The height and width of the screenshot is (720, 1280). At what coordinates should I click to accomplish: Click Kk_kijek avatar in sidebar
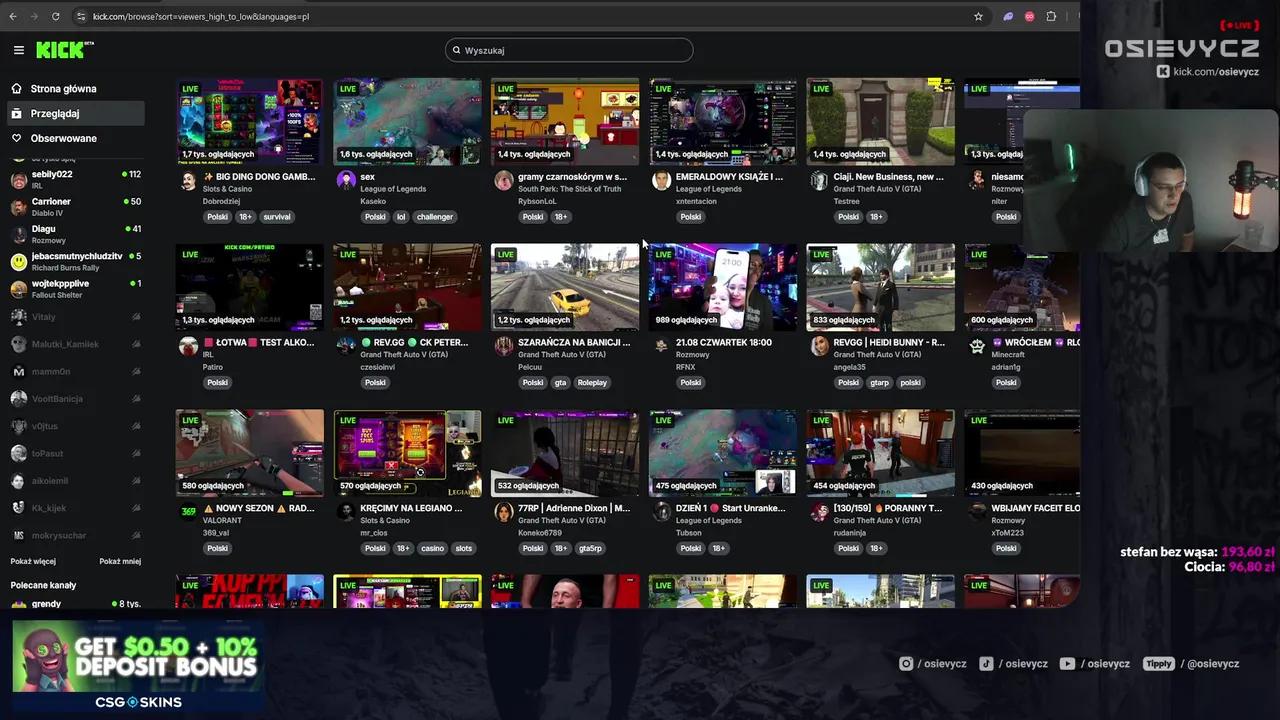(18, 508)
